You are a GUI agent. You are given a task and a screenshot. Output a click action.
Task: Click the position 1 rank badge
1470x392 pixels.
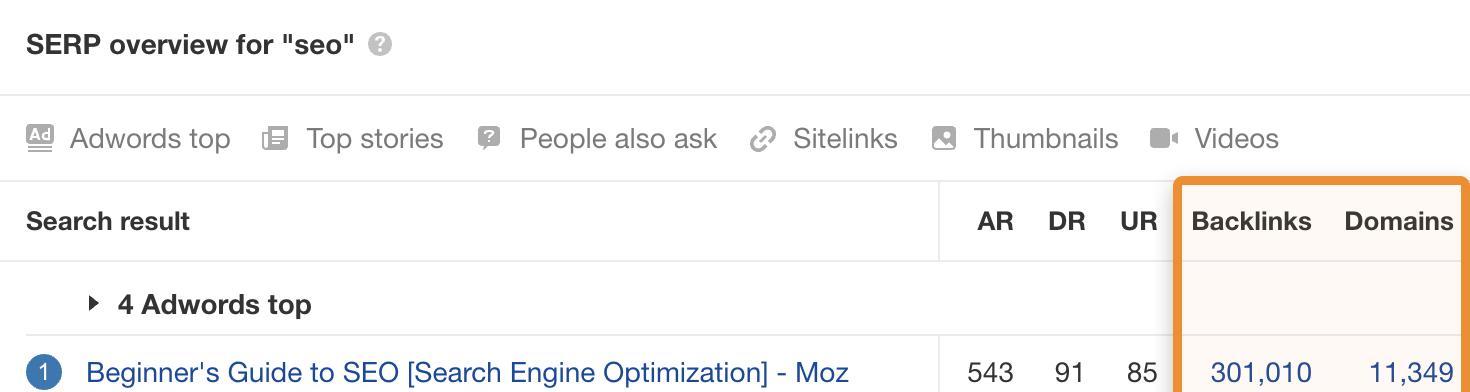tap(44, 373)
